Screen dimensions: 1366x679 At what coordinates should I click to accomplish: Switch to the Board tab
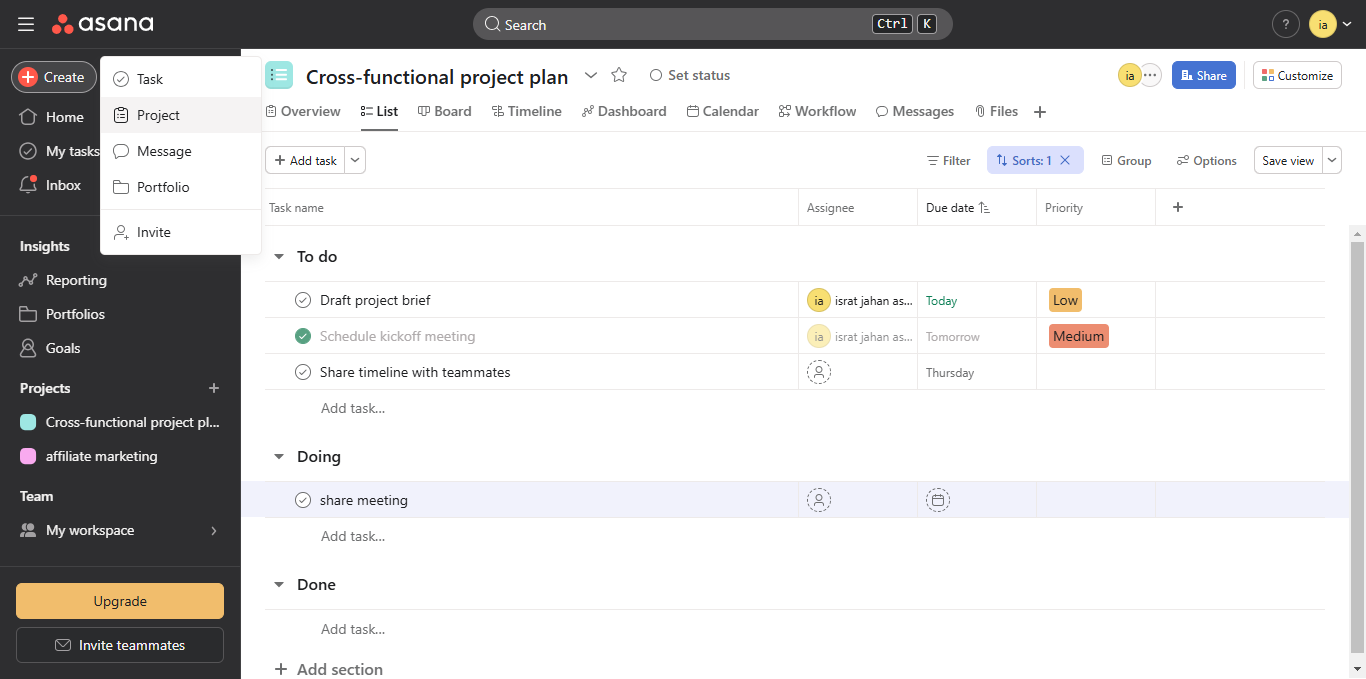[444, 111]
